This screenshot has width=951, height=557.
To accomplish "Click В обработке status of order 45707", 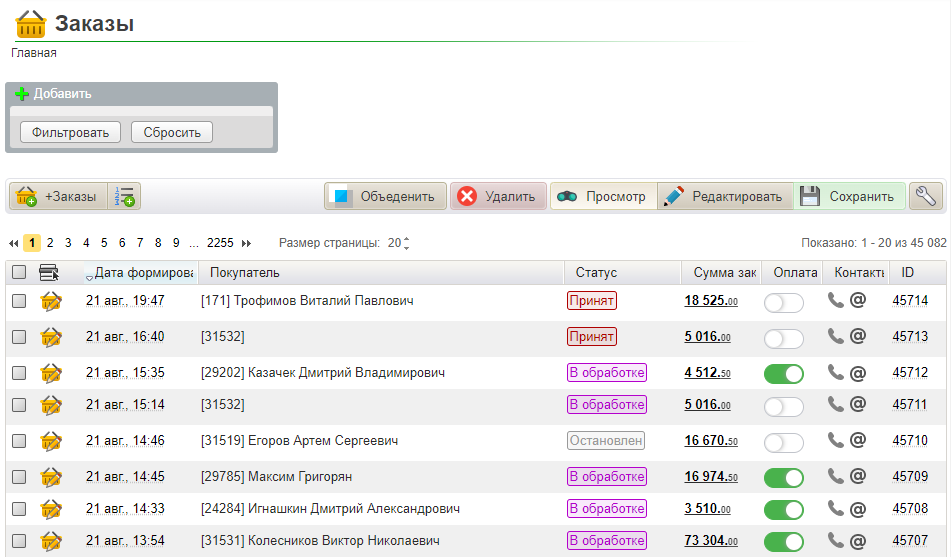I will point(607,541).
